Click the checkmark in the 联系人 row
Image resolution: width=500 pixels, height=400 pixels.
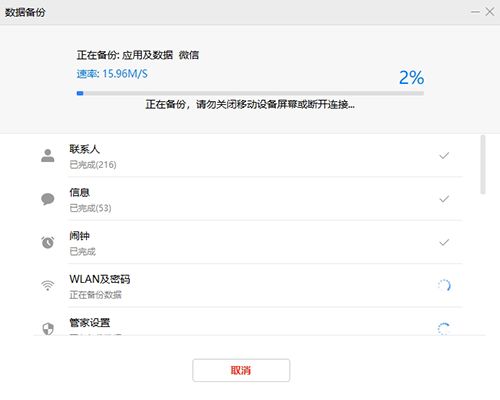pyautogui.click(x=444, y=156)
